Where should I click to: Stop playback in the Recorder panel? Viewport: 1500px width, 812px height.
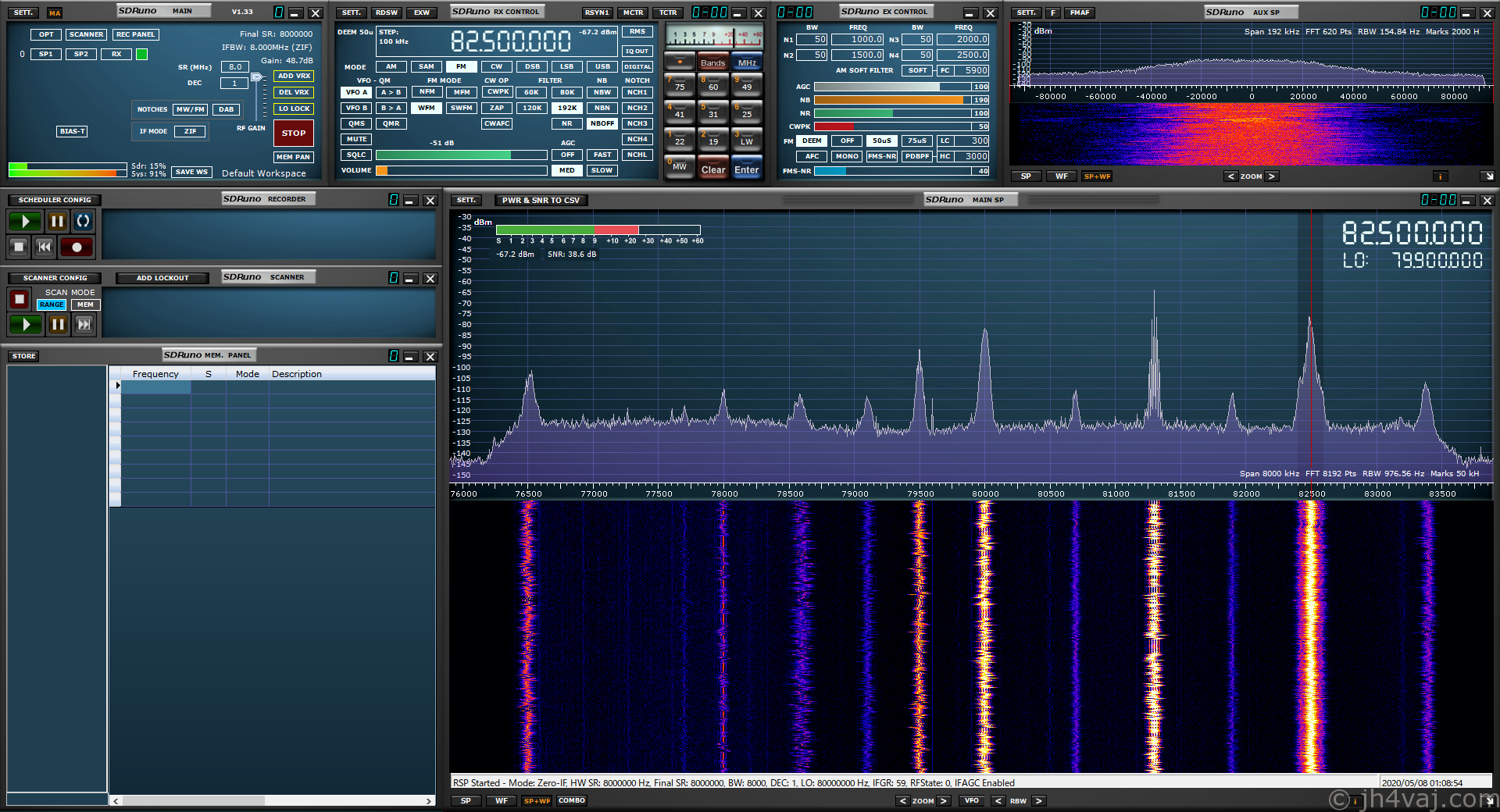[19, 248]
